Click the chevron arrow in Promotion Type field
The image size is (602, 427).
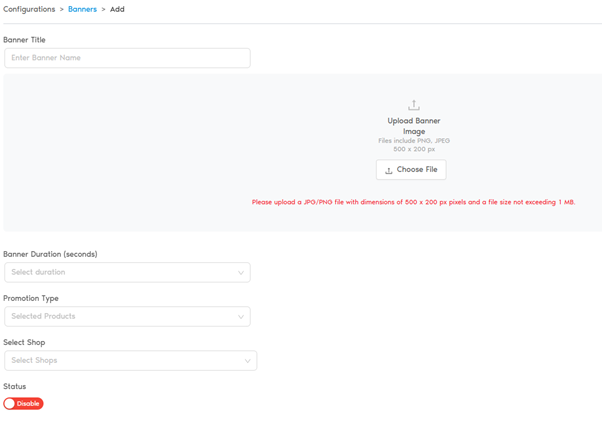point(240,317)
